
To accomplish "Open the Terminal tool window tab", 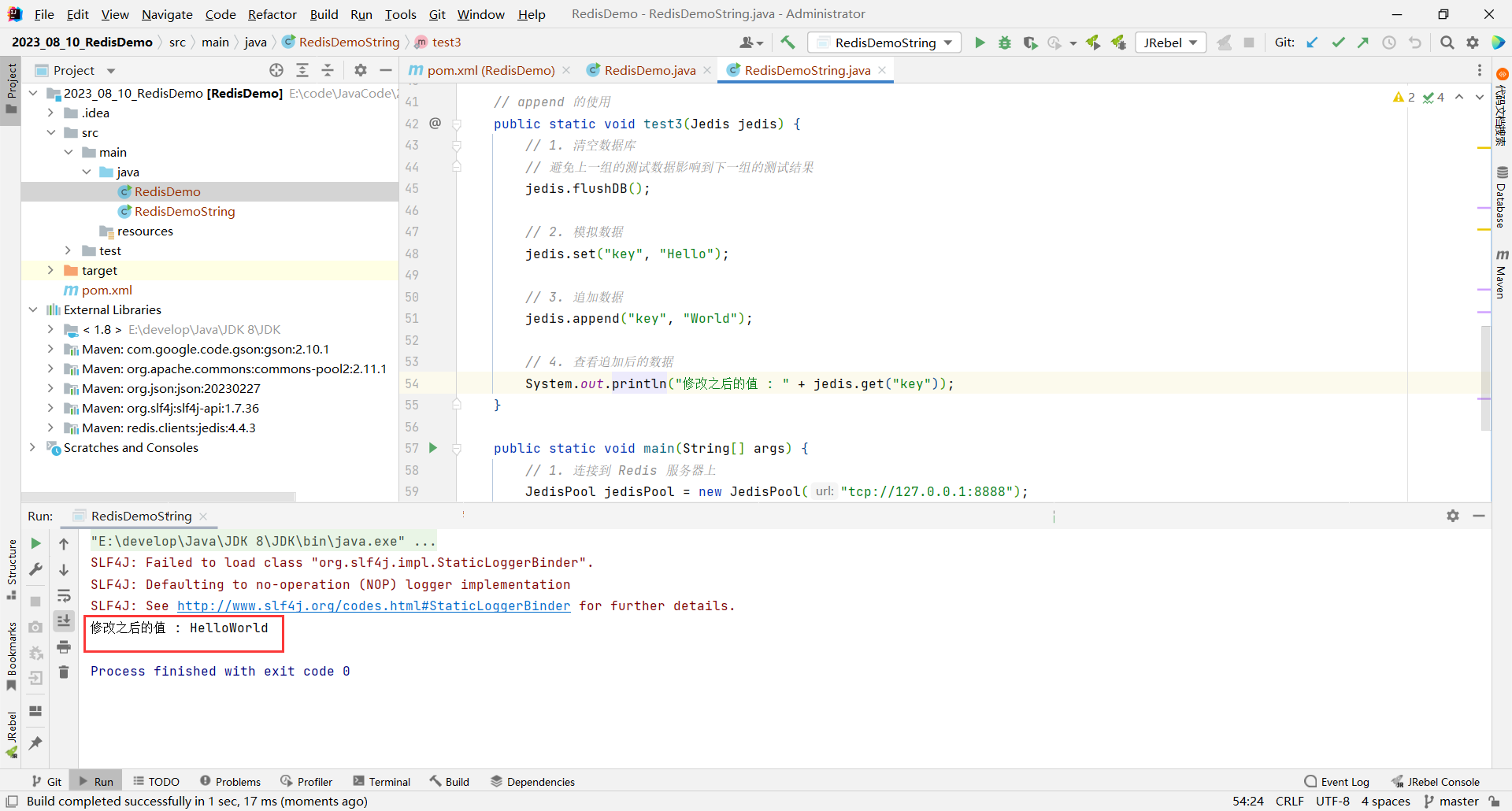I will click(x=382, y=781).
